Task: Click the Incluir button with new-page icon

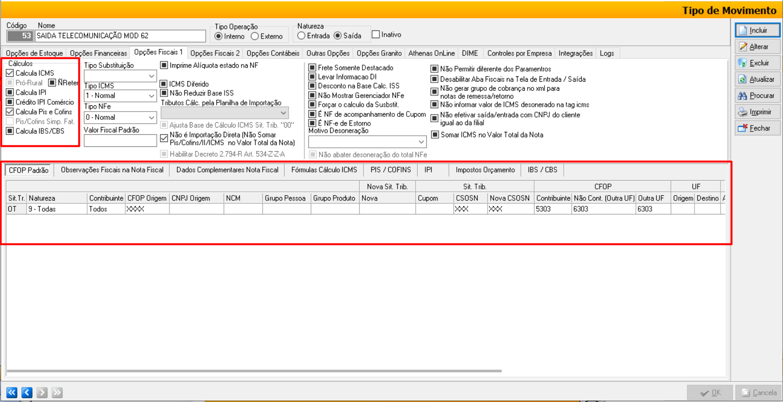Action: [x=757, y=31]
